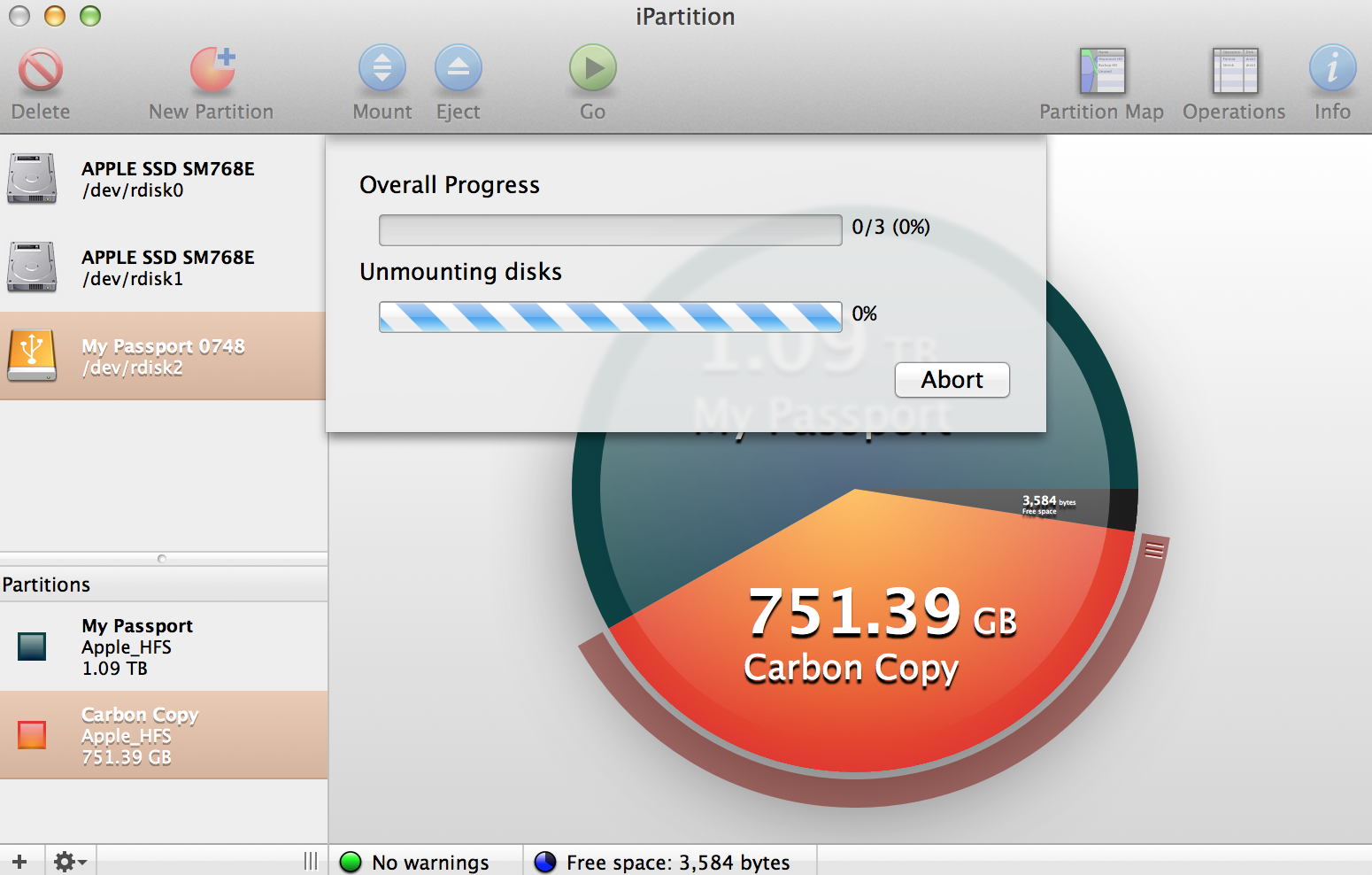
Task: Open the gear action menu dropdown
Action: [70, 861]
